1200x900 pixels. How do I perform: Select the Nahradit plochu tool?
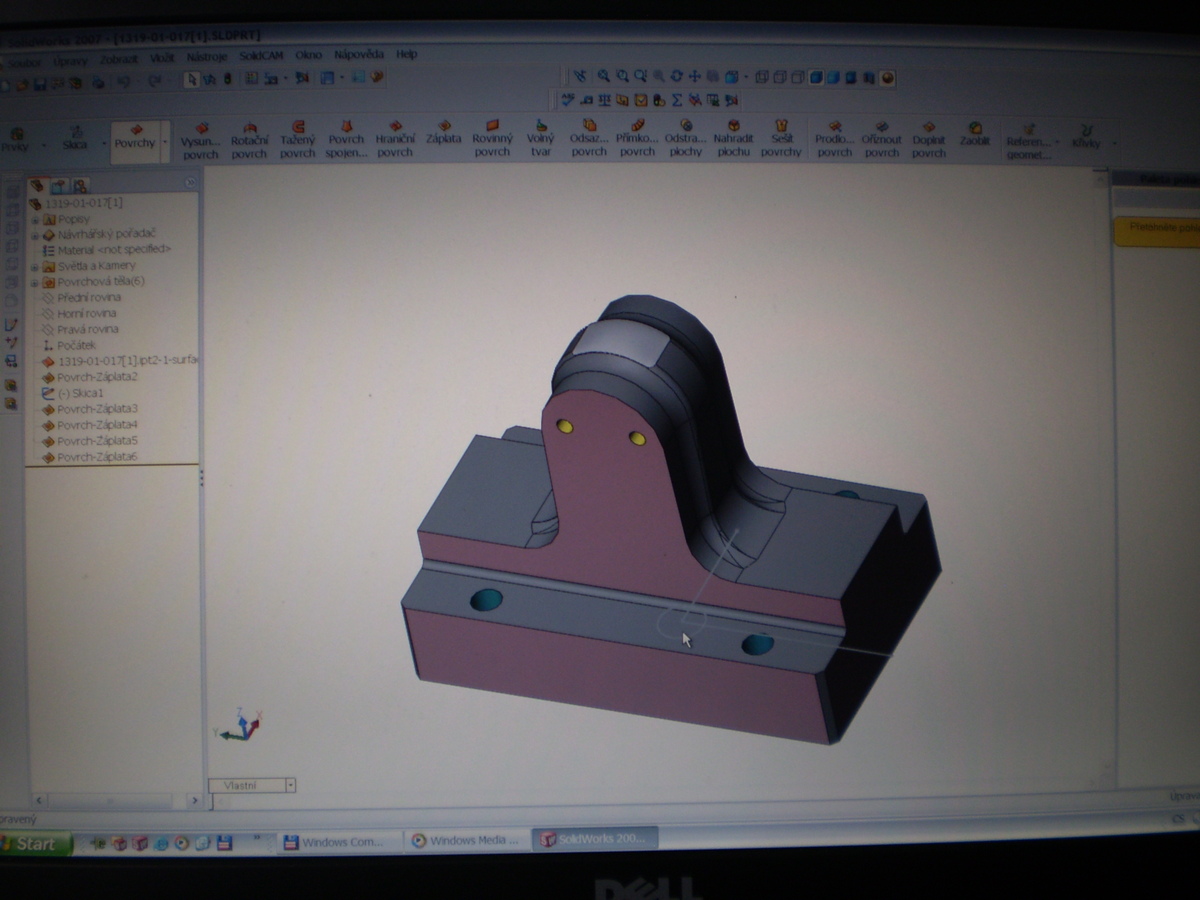pos(733,140)
